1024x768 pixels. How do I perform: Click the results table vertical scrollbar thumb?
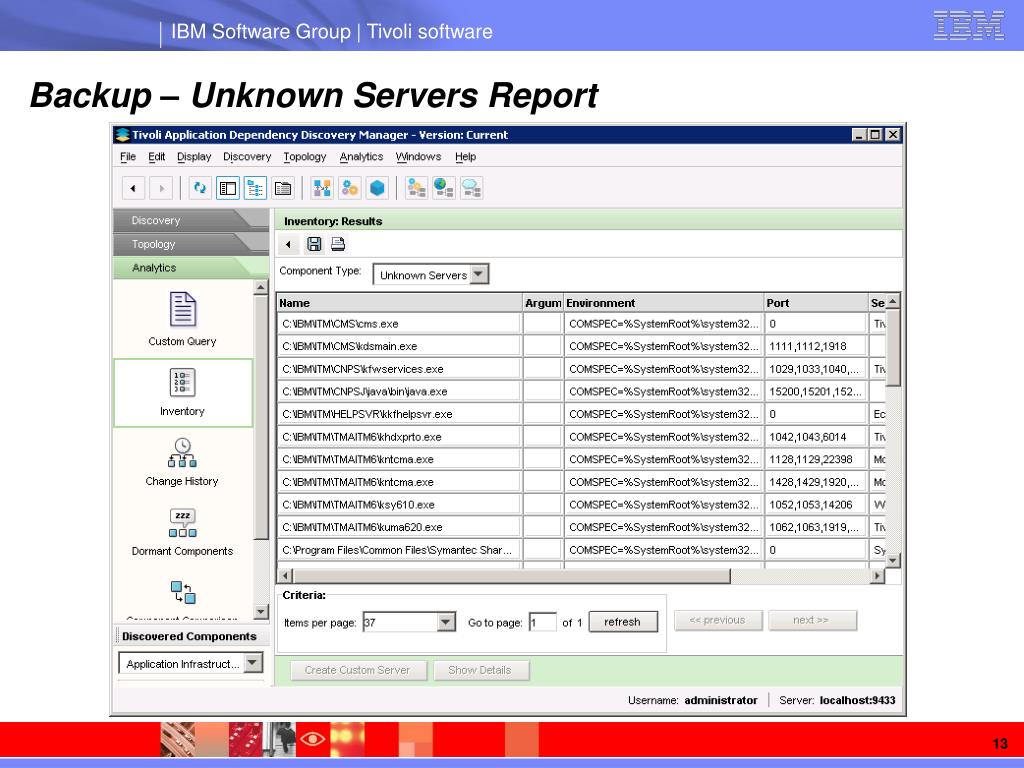[893, 347]
